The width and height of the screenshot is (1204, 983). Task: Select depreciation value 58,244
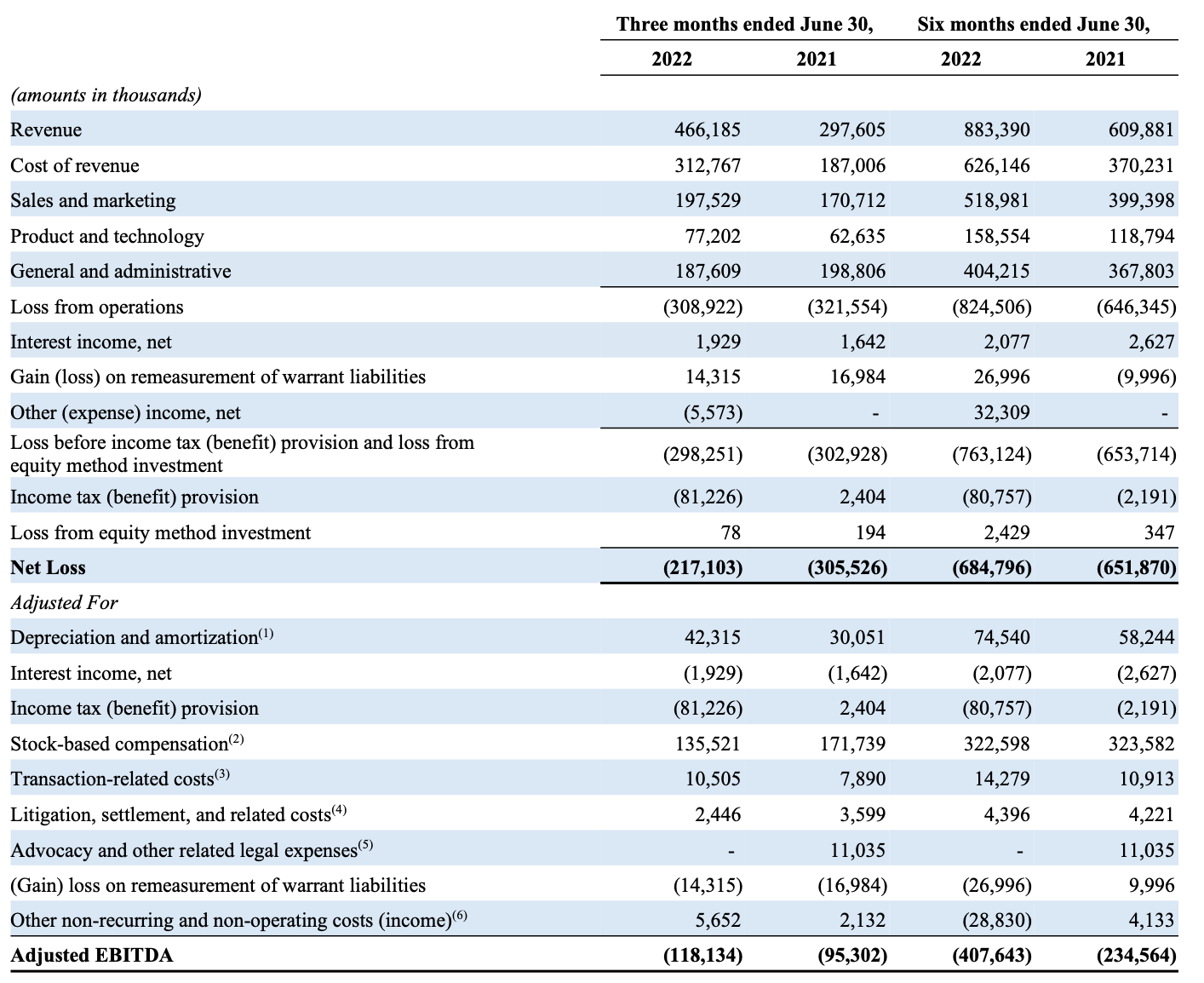click(x=1146, y=637)
